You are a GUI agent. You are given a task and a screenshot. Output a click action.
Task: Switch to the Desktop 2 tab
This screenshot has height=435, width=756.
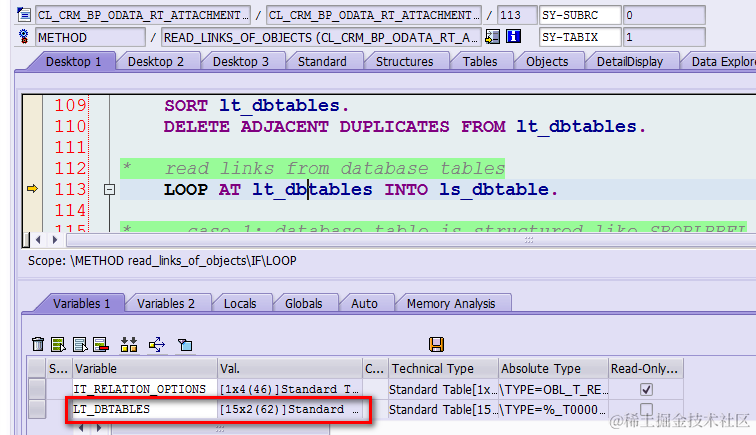click(156, 62)
